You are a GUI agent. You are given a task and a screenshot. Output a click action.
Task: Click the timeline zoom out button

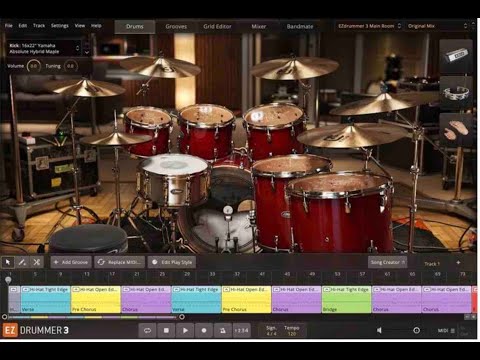(468, 317)
